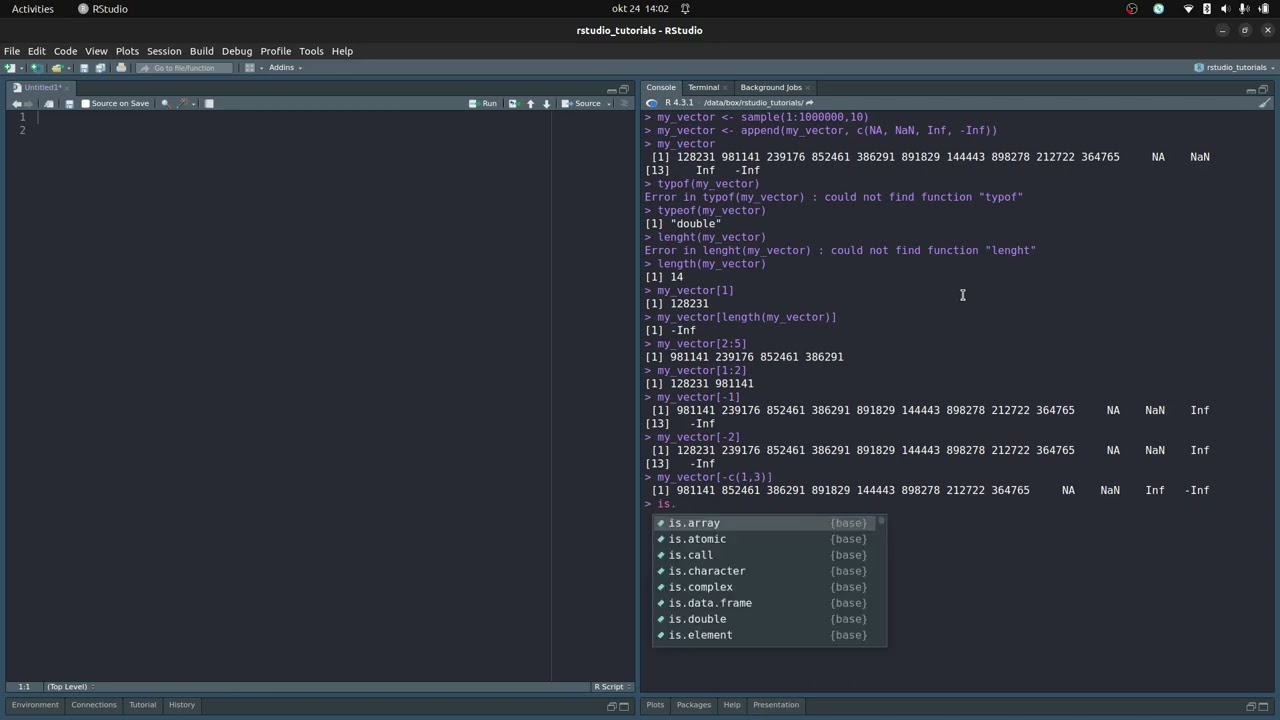The width and height of the screenshot is (1280, 720).
Task: Click the find/replace magnifier icon
Action: click(165, 104)
